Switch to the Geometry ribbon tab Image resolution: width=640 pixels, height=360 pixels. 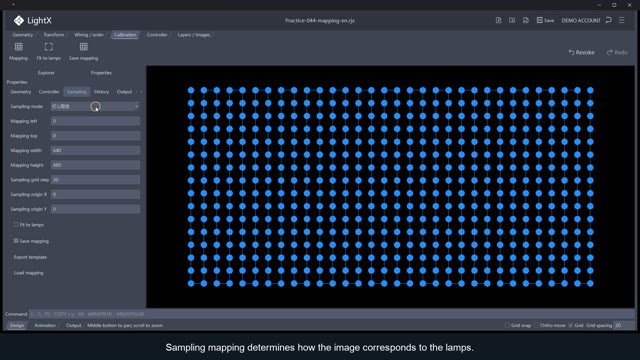pos(22,35)
